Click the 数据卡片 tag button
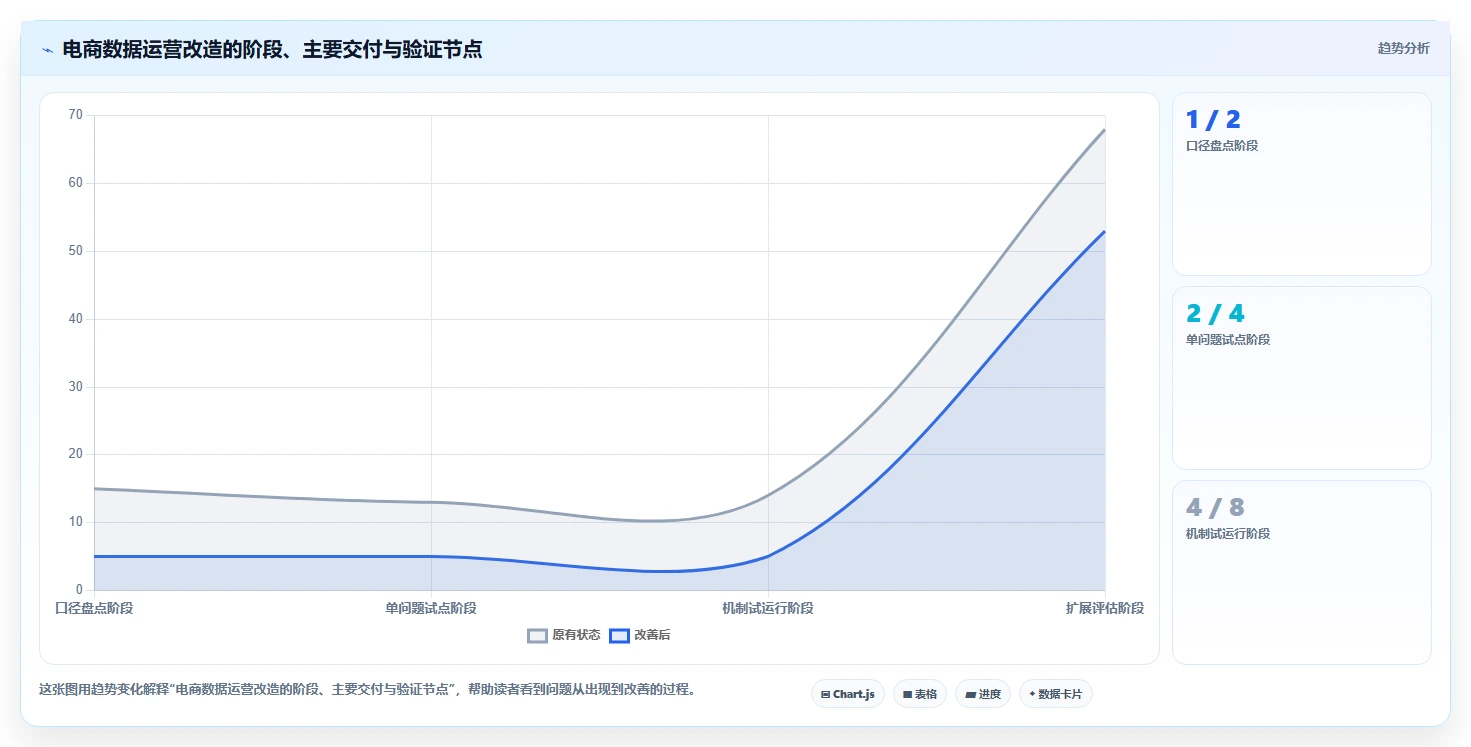1471x747 pixels. (x=1056, y=694)
